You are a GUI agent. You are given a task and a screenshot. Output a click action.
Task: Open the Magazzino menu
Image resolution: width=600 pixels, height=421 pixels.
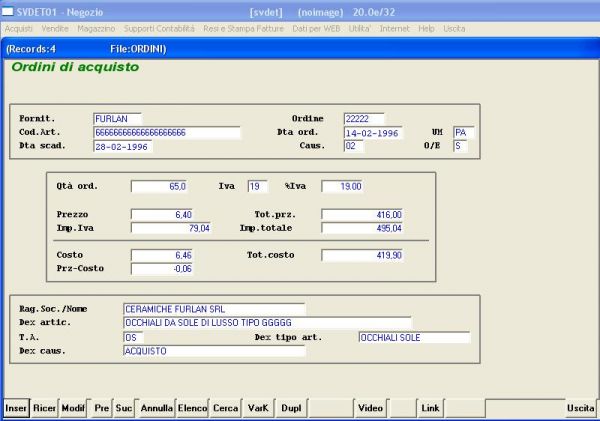pos(96,29)
